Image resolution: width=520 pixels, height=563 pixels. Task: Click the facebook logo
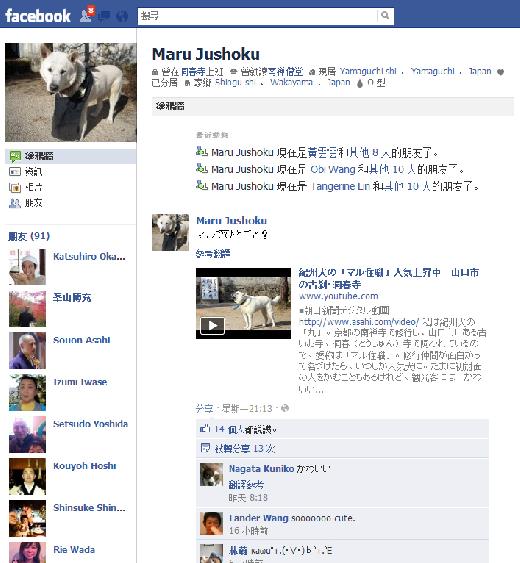pyautogui.click(x=38, y=16)
